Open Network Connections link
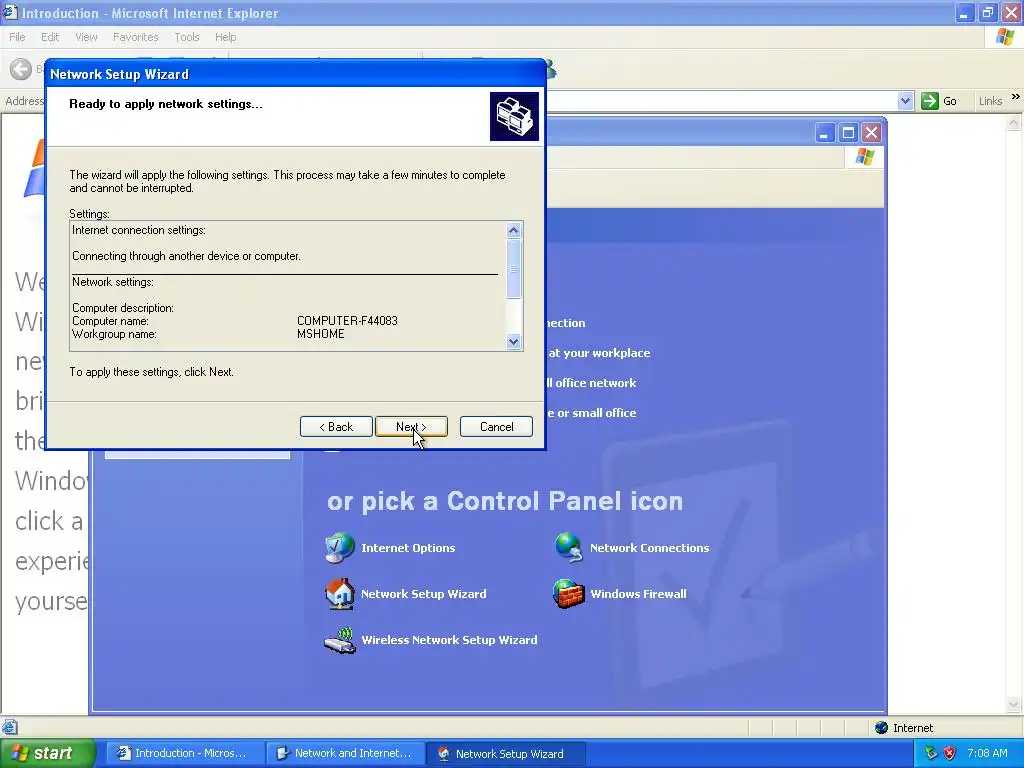This screenshot has height=768, width=1024. pyautogui.click(x=649, y=548)
